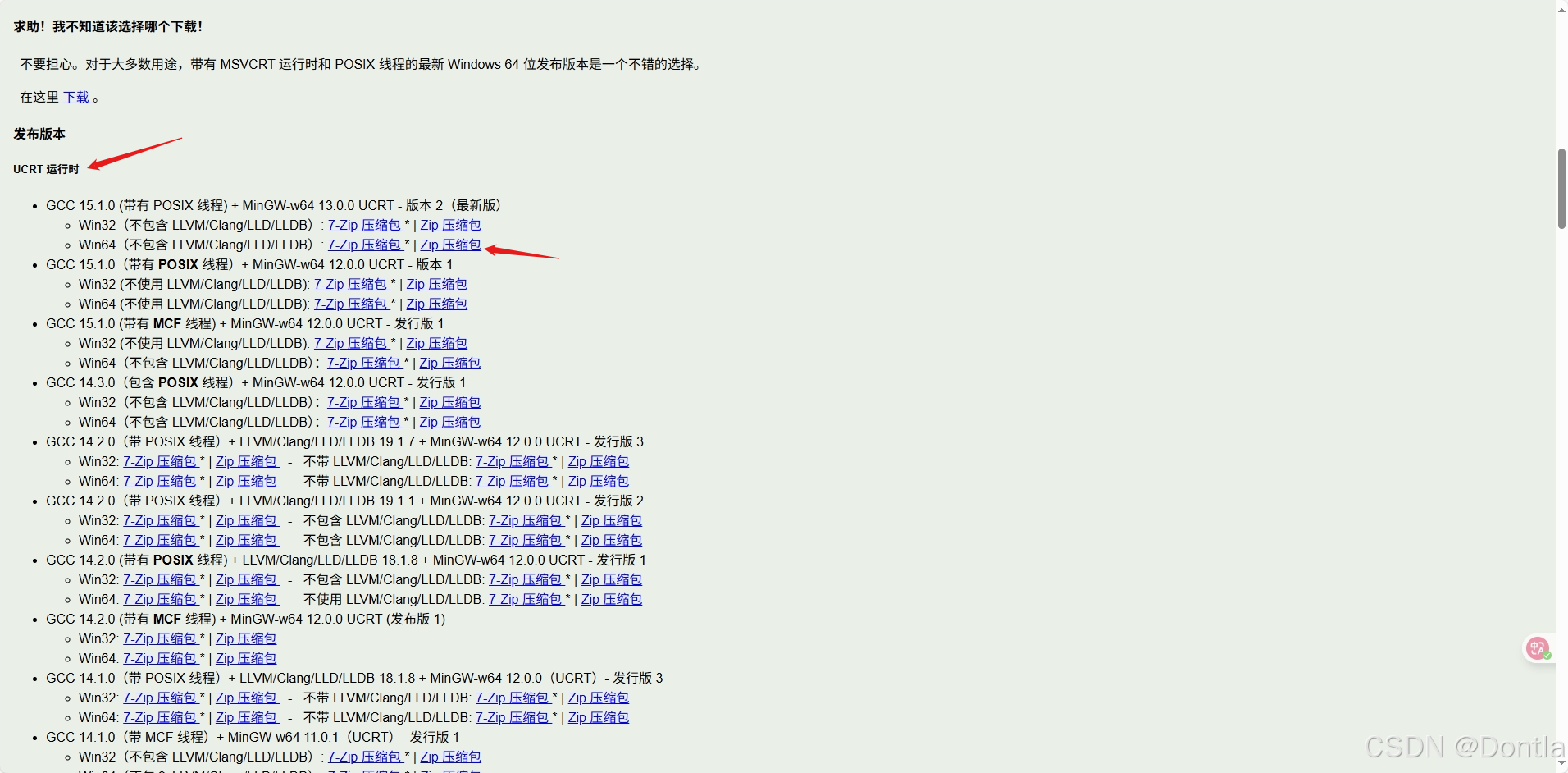The image size is (1568, 773).
Task: Click Win32 7-Zip 压缩包 for GCC 14.2.0 发行版 2
Action: tap(161, 520)
